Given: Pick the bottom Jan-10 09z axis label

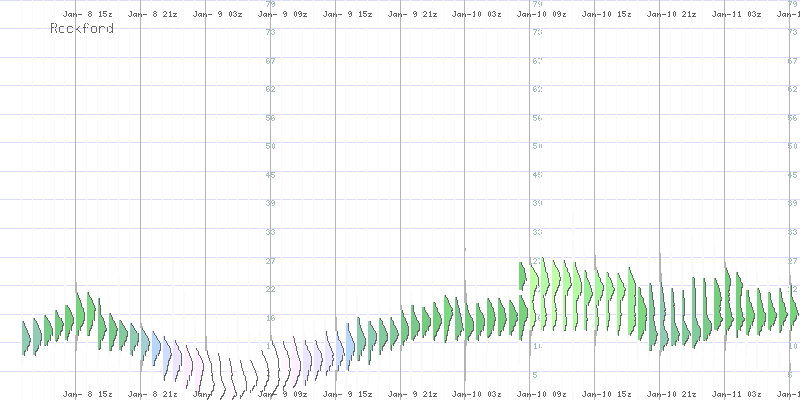Looking at the screenshot, I should tap(542, 394).
